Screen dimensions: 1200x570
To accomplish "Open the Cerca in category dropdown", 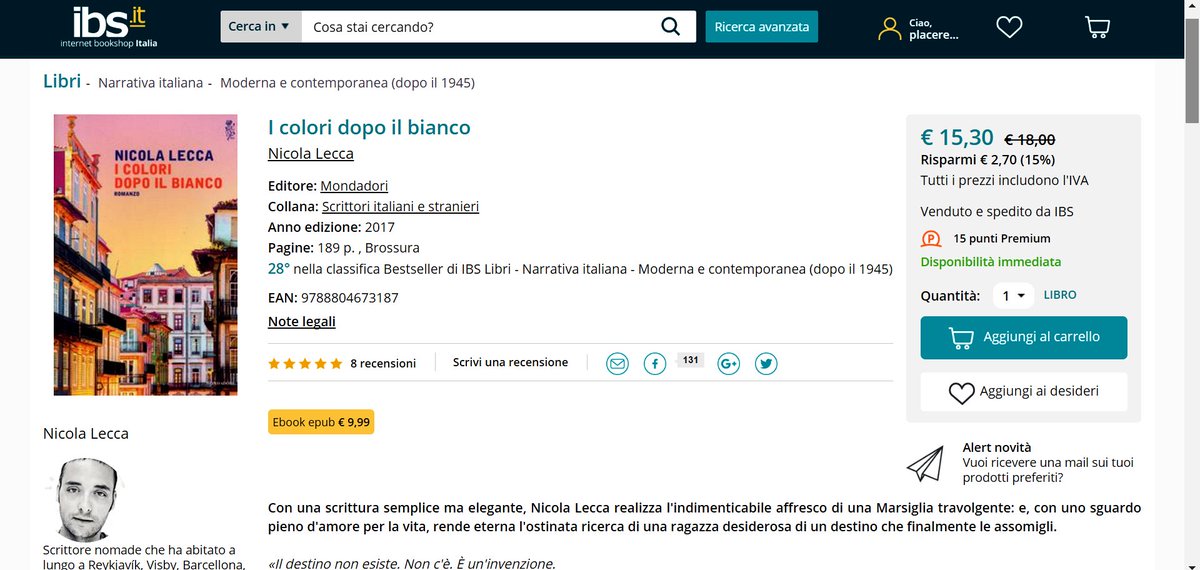I will point(260,27).
